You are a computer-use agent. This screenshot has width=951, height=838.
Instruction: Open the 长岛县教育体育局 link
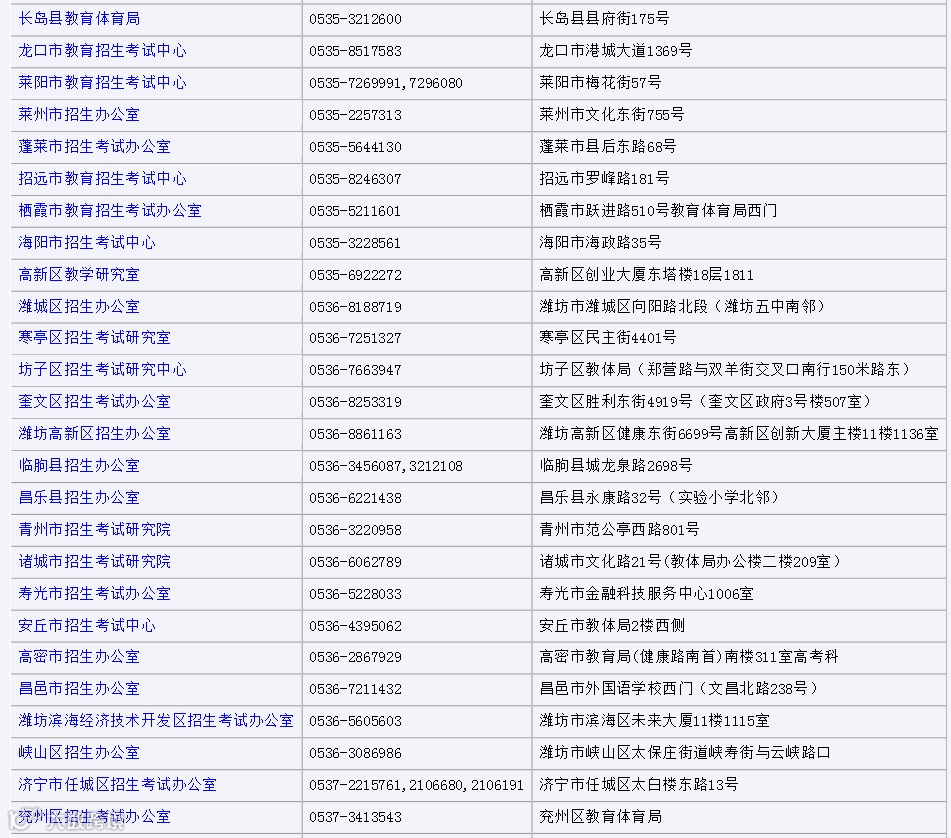79,19
